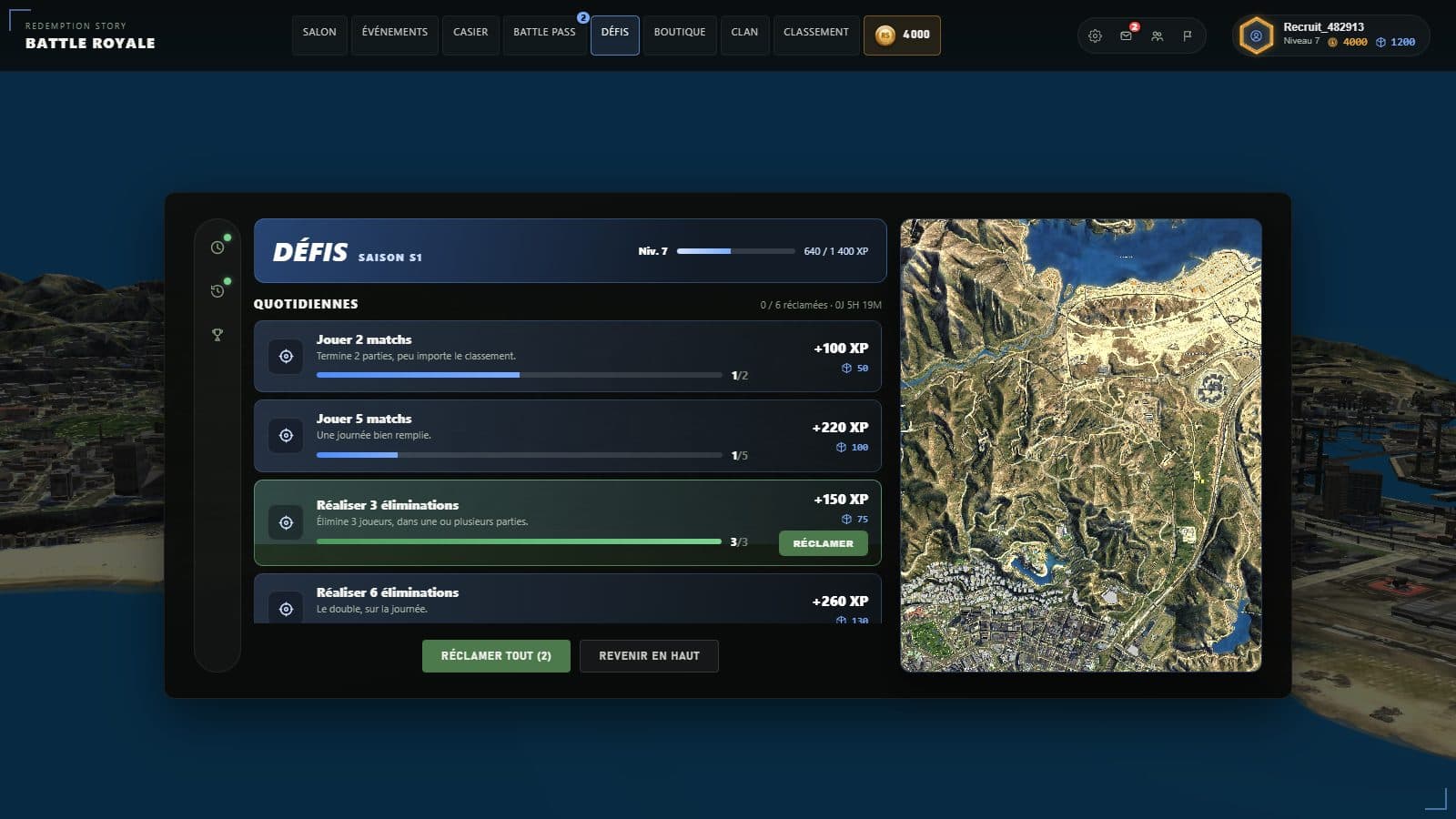Click the "Jouer 2 matchs" challenge title
The width and height of the screenshot is (1456, 819).
[x=364, y=339]
